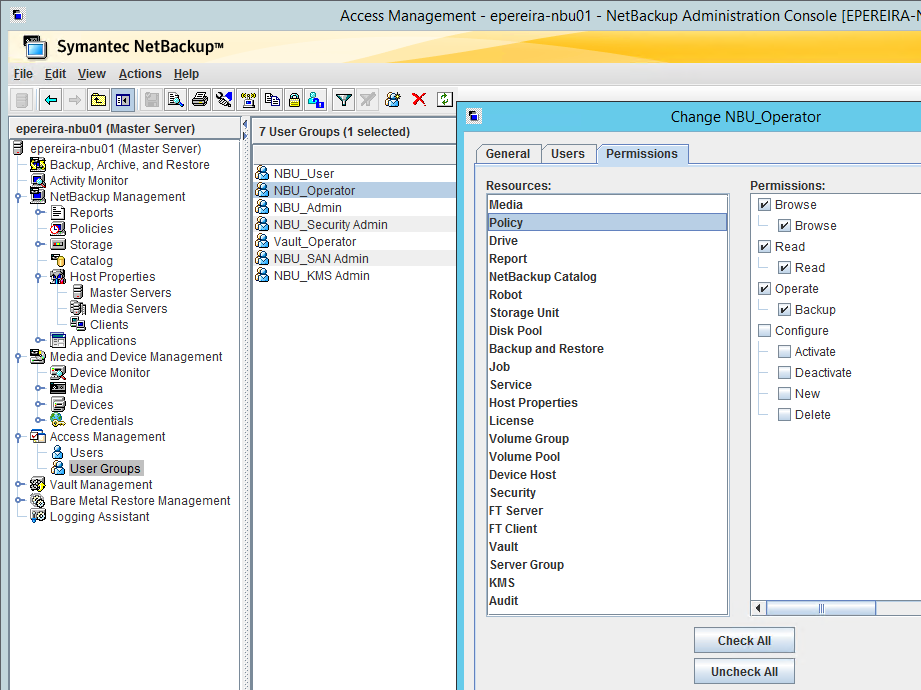The width and height of the screenshot is (921, 690).
Task: Click the Filter funnel icon
Action: click(x=344, y=100)
